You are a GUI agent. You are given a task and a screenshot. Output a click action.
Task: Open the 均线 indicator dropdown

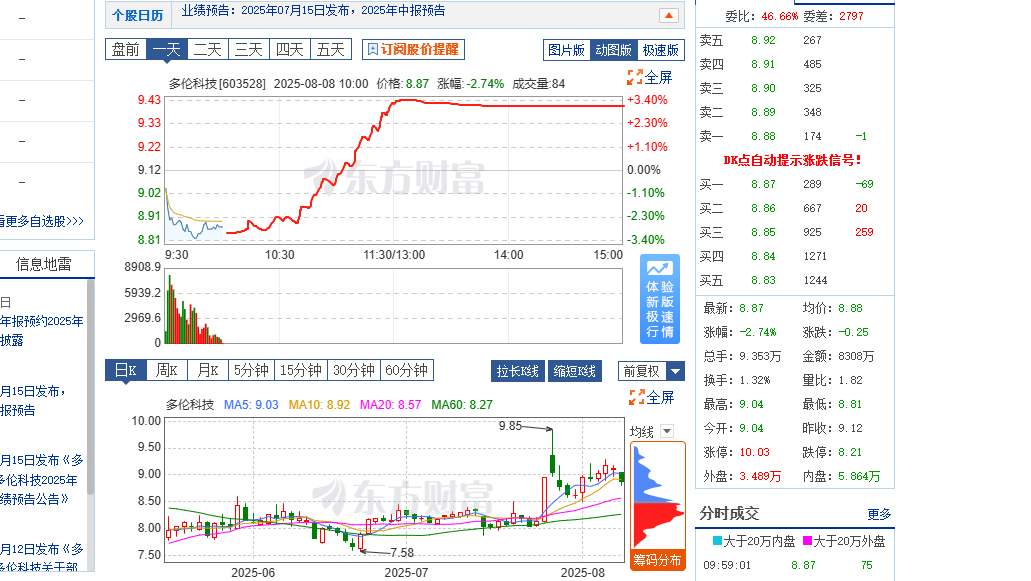pyautogui.click(x=667, y=431)
